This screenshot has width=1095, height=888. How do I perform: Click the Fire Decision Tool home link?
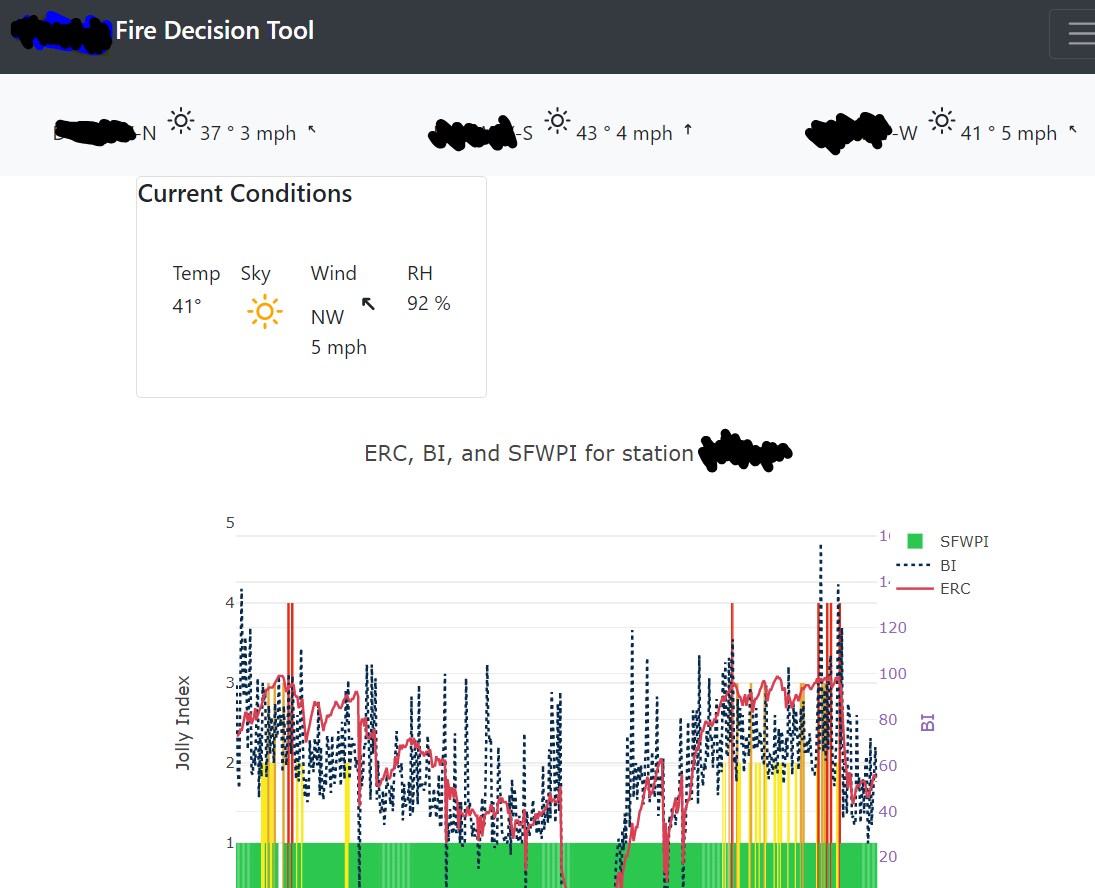(215, 30)
